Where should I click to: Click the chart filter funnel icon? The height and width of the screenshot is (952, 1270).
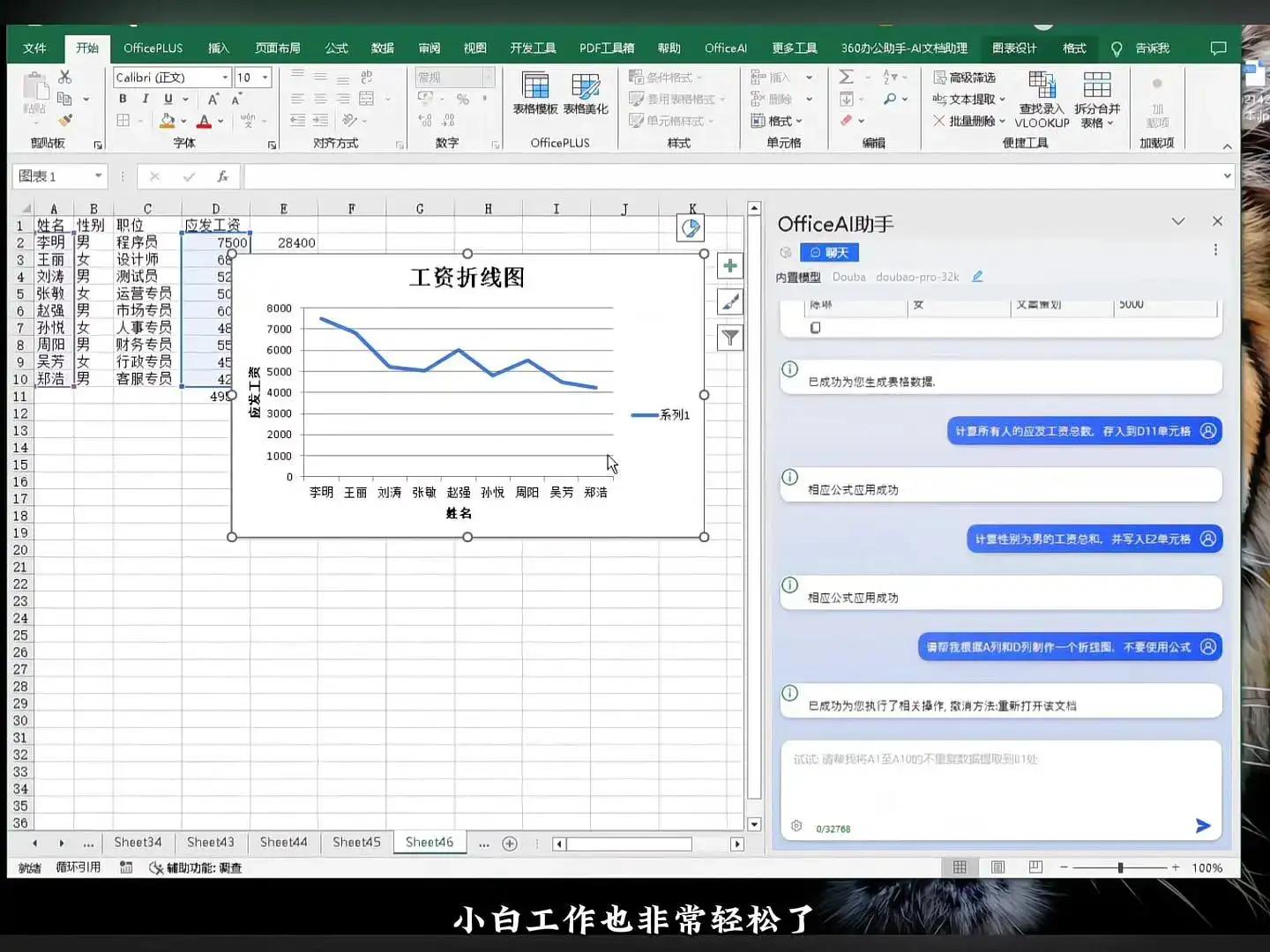729,337
